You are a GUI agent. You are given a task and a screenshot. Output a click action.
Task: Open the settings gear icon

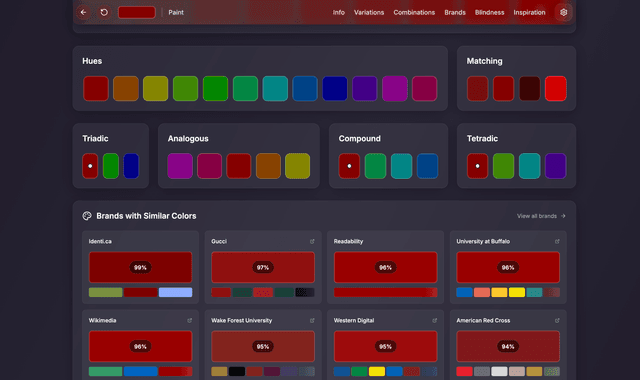(x=563, y=12)
